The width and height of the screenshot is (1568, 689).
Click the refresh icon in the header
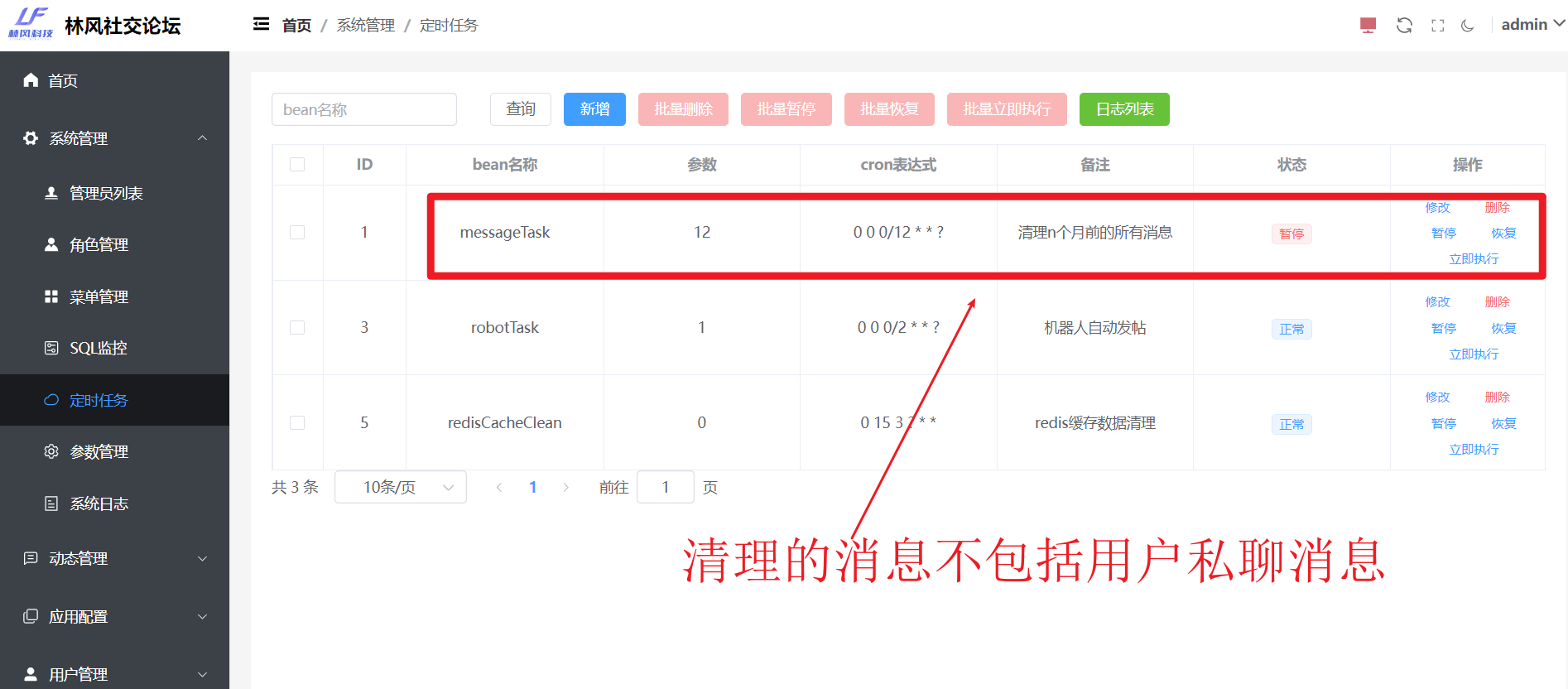pyautogui.click(x=1404, y=26)
